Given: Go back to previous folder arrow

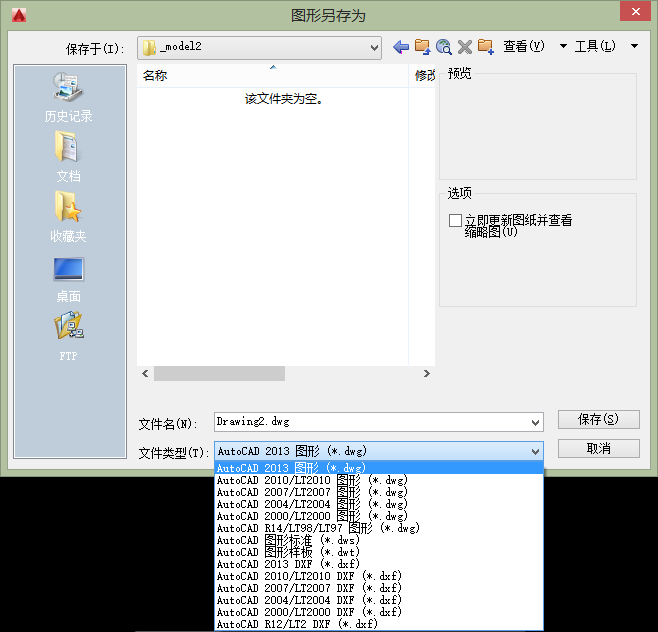Looking at the screenshot, I should click(401, 47).
